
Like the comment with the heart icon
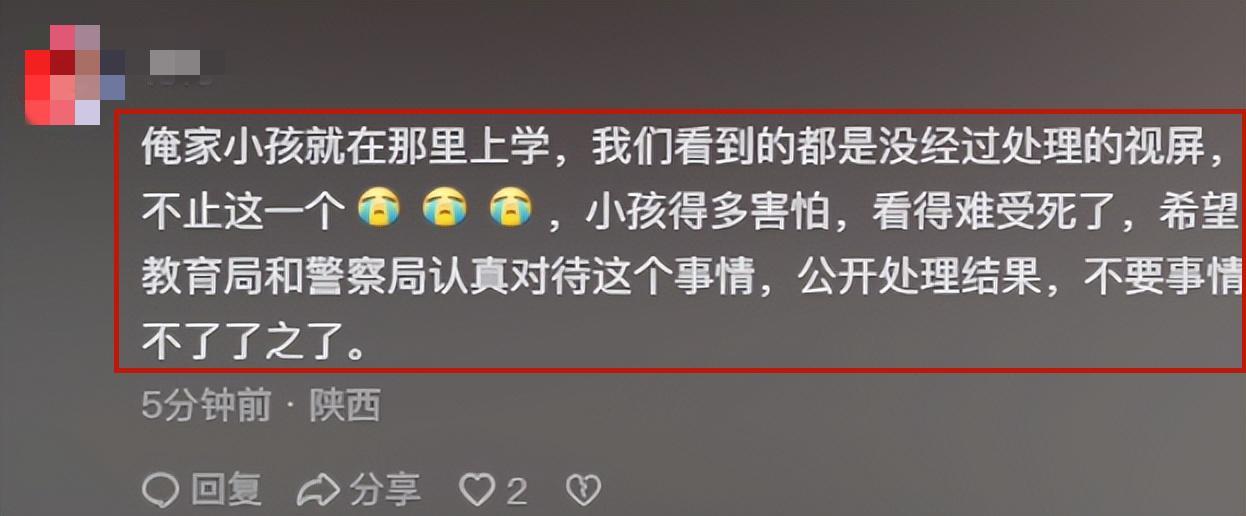pos(477,490)
